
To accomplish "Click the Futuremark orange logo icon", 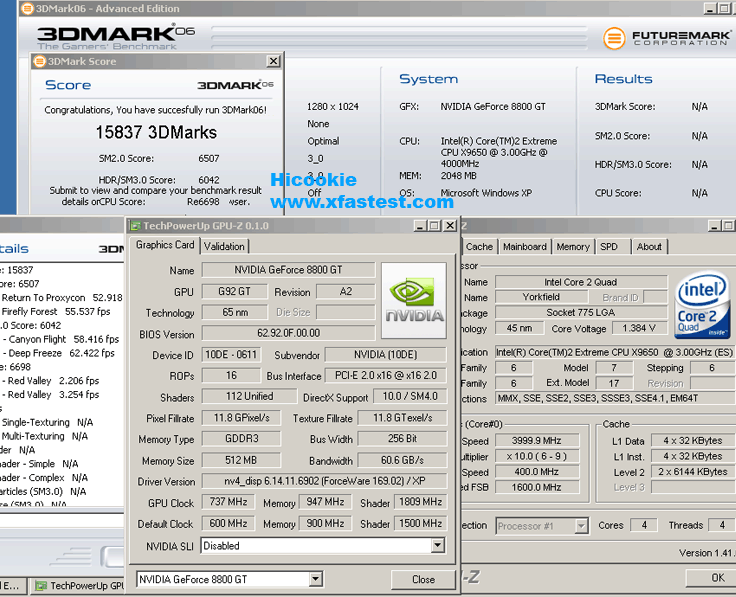I will coord(614,38).
